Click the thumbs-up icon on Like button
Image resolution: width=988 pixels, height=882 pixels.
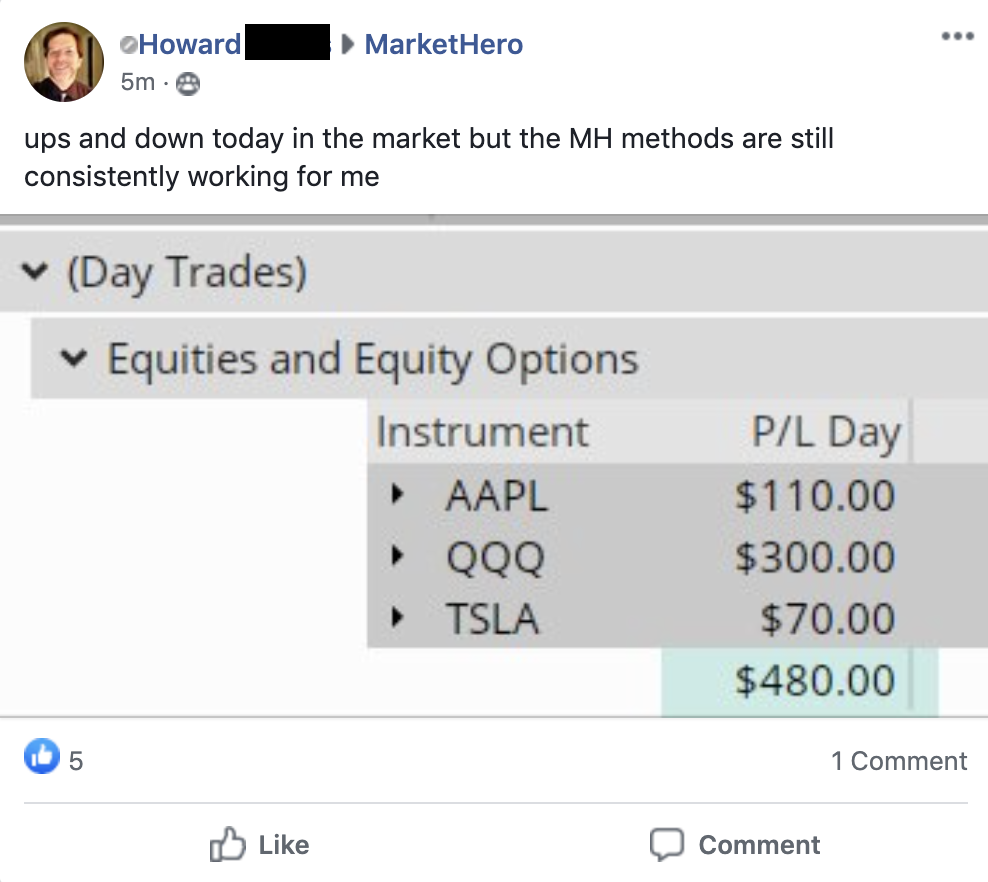click(228, 845)
